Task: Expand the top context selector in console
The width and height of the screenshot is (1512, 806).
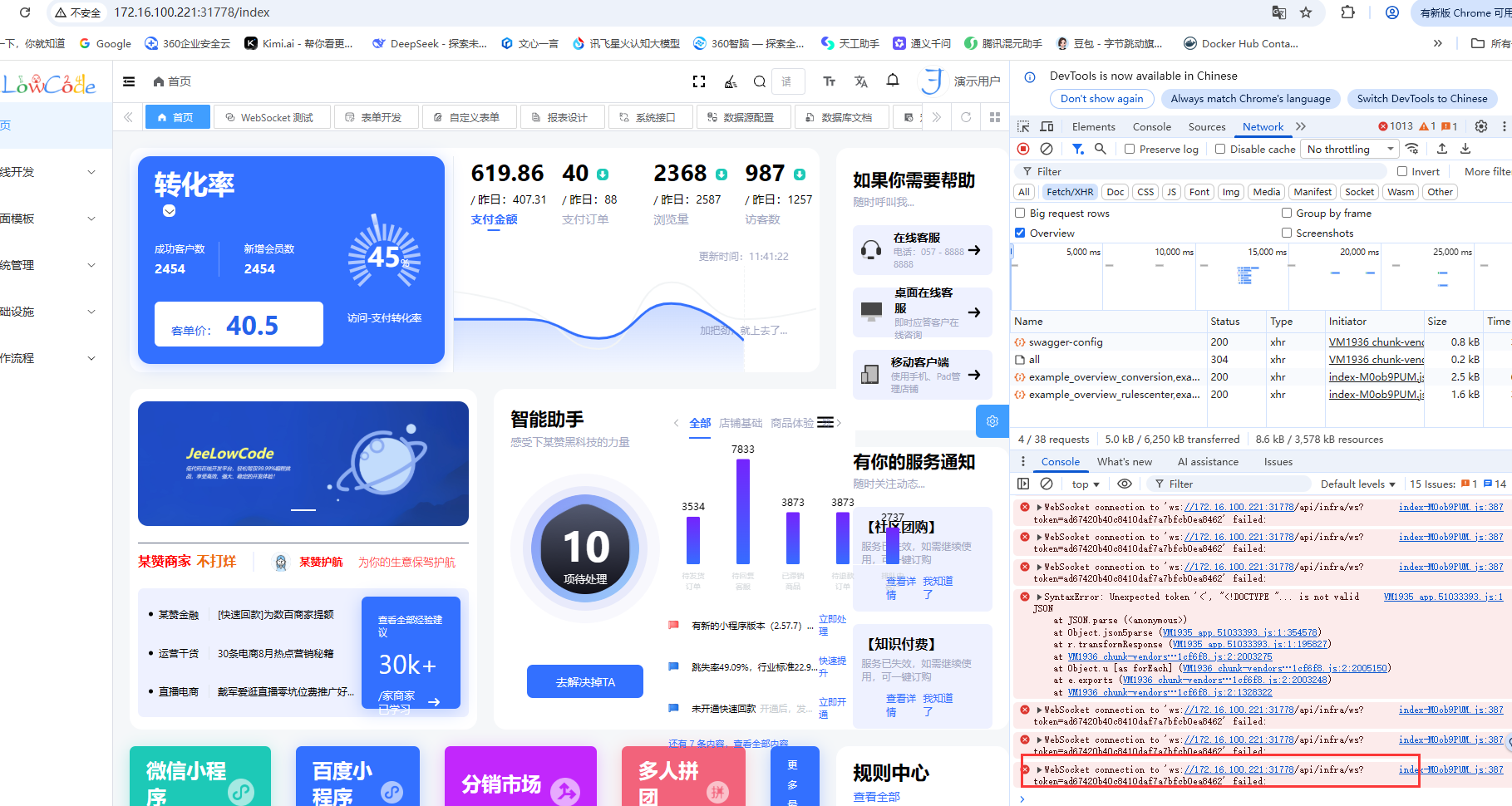Action: pos(1085,484)
